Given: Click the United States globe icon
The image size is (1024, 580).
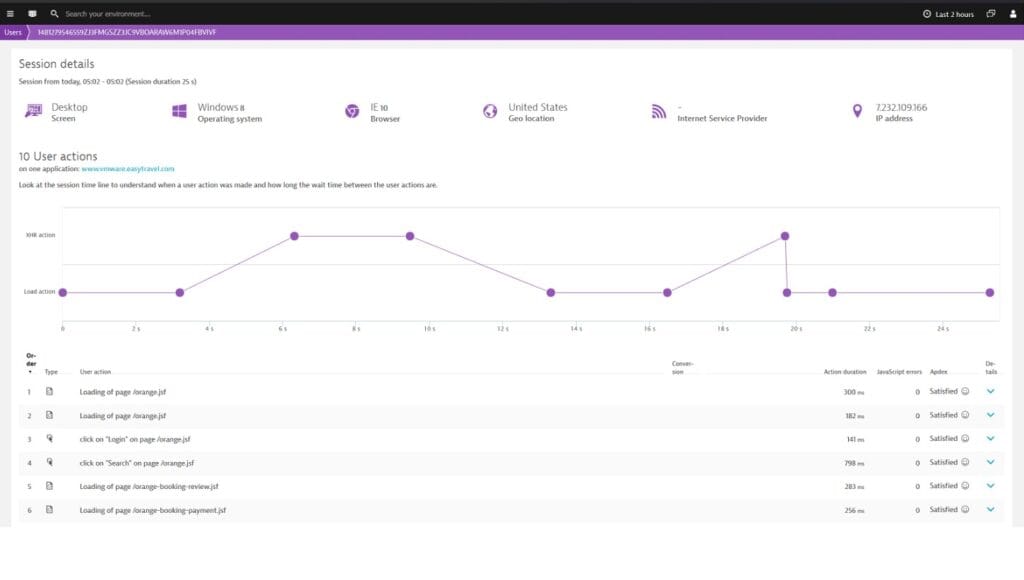Looking at the screenshot, I should coord(490,112).
